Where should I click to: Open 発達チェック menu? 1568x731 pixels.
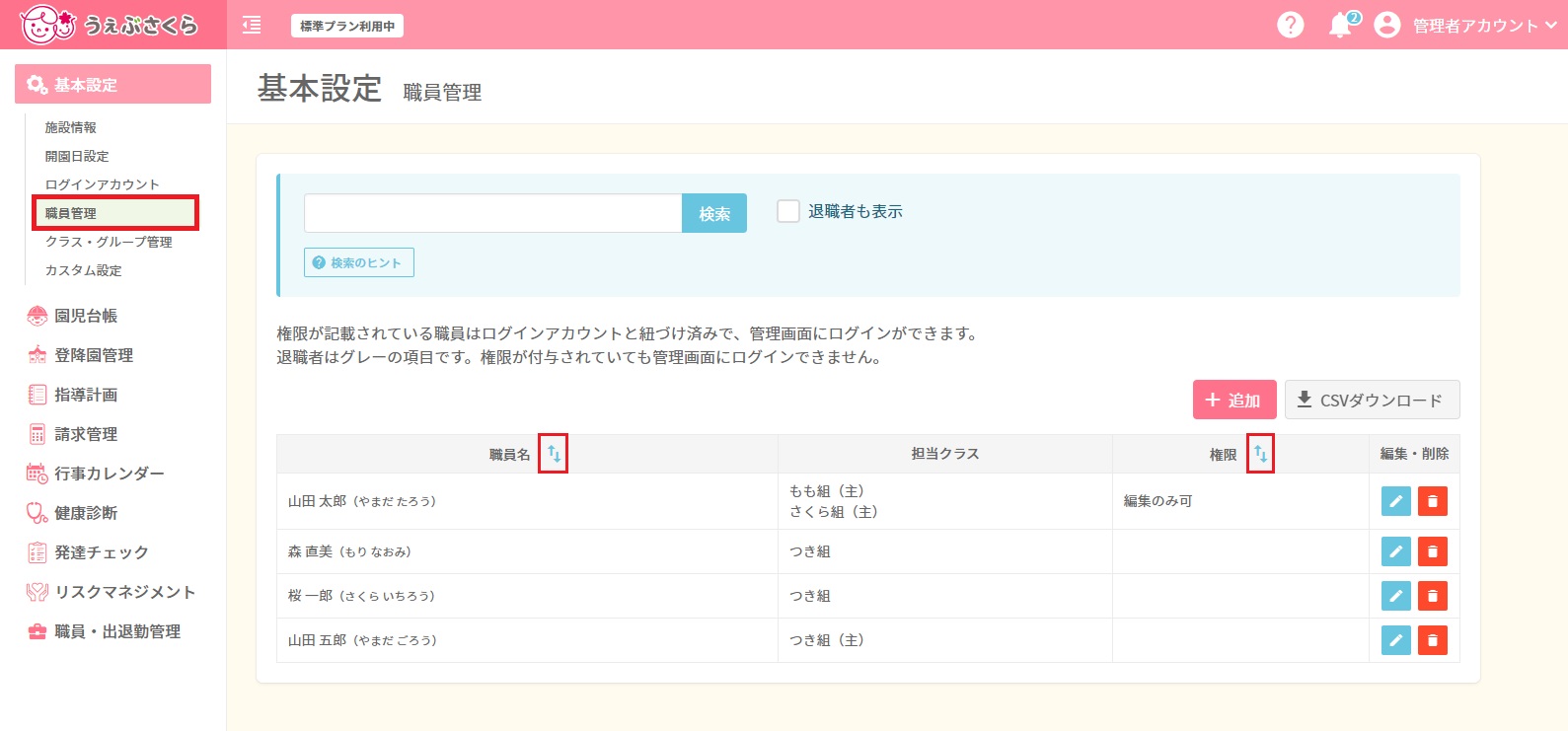tap(102, 552)
